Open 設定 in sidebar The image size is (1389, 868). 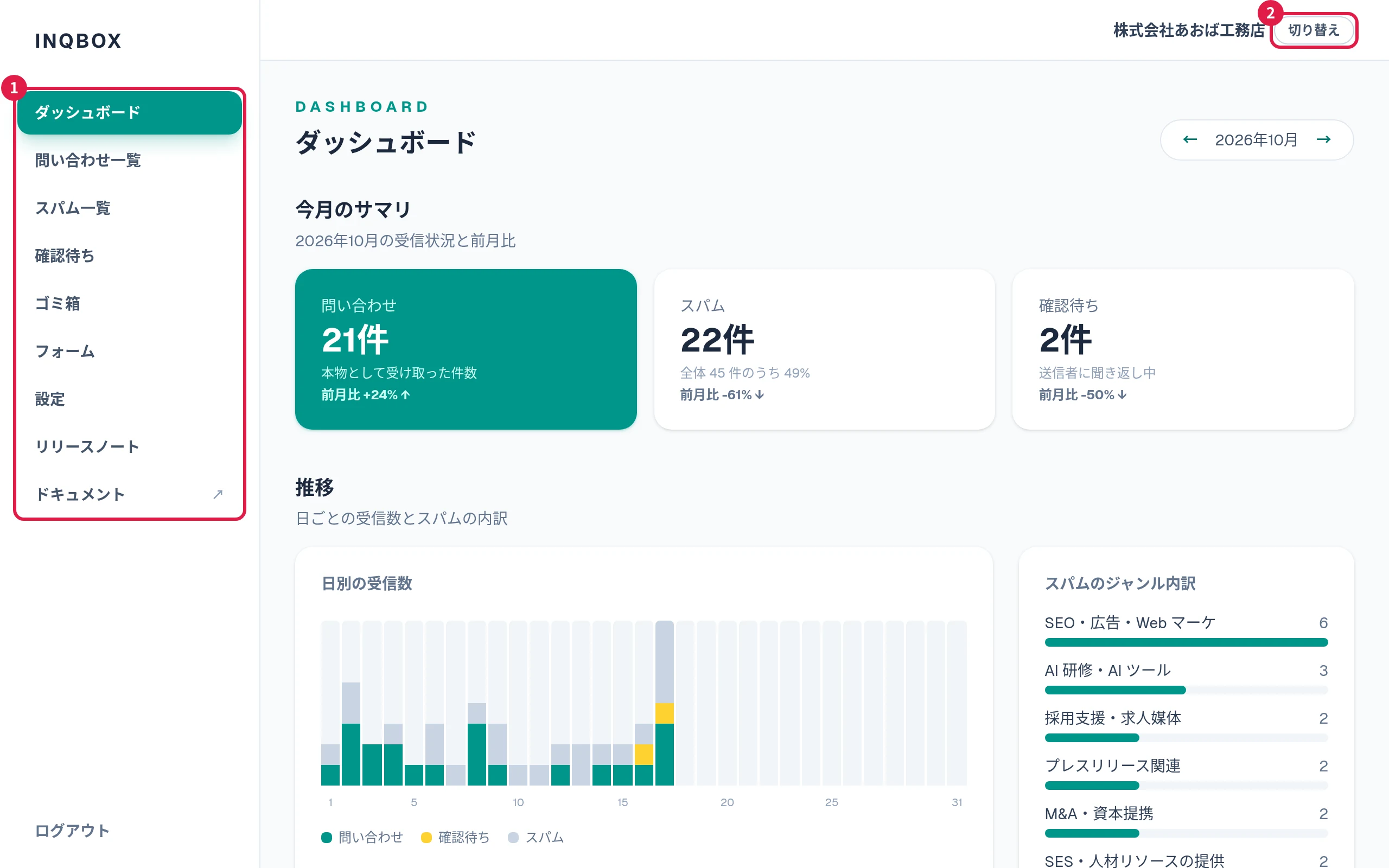[x=129, y=399]
